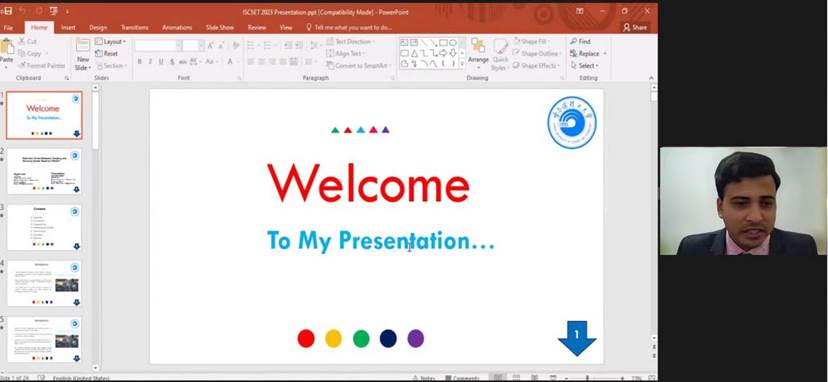Toggle Underline formatting
The height and width of the screenshot is (382, 828).
(161, 62)
